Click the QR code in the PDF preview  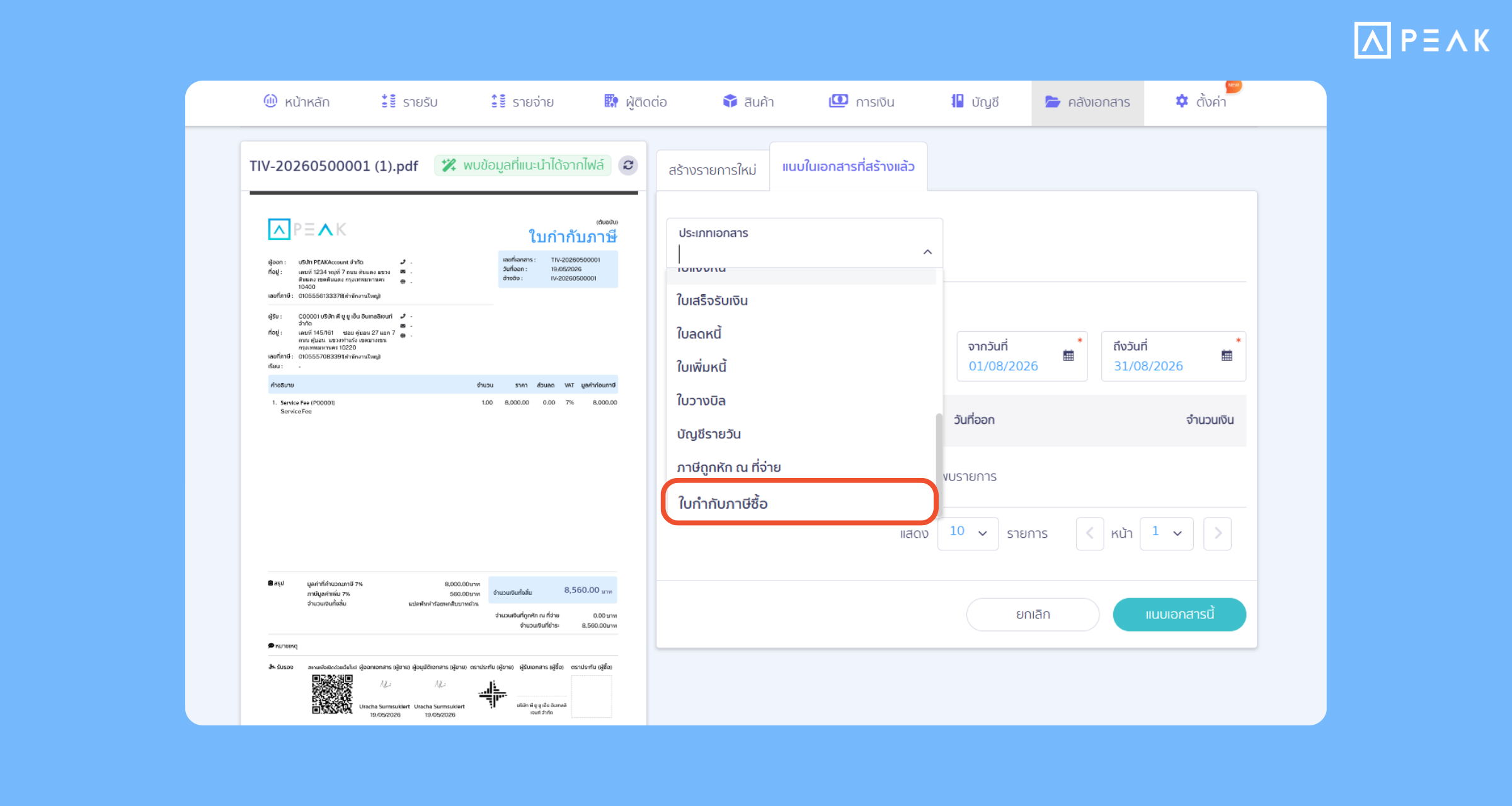click(332, 694)
